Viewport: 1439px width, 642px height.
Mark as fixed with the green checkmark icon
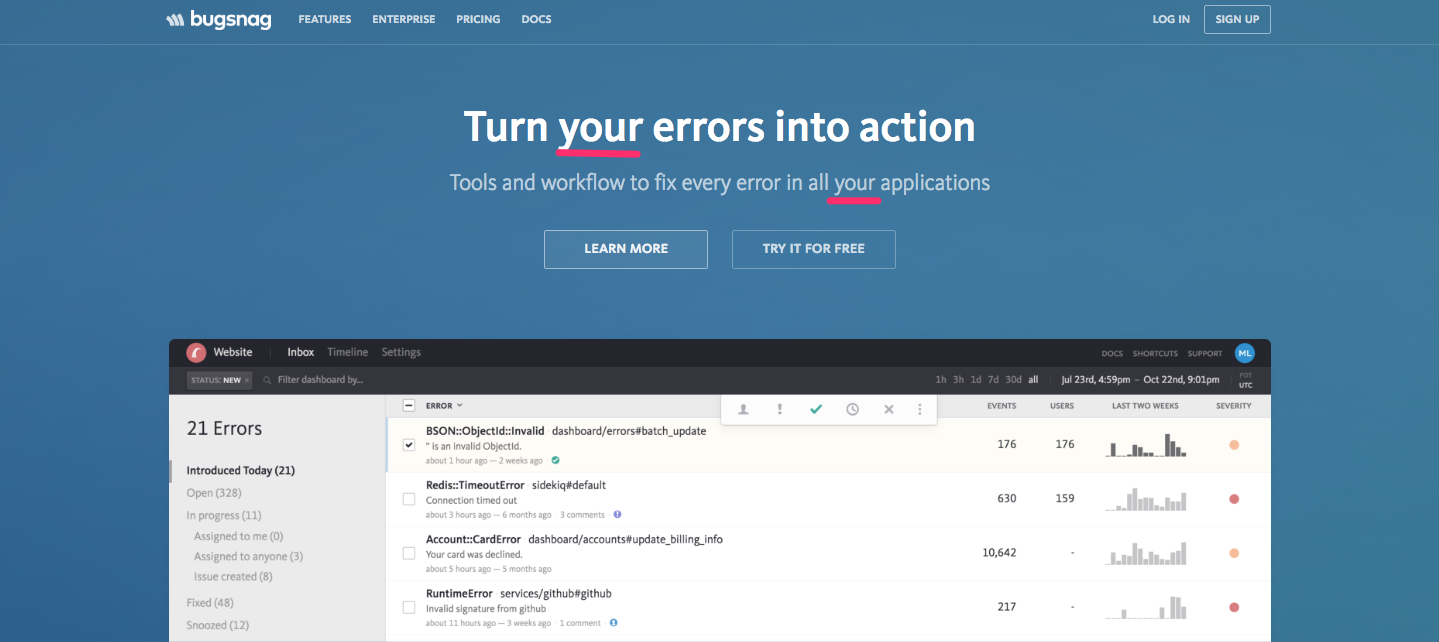coord(816,409)
